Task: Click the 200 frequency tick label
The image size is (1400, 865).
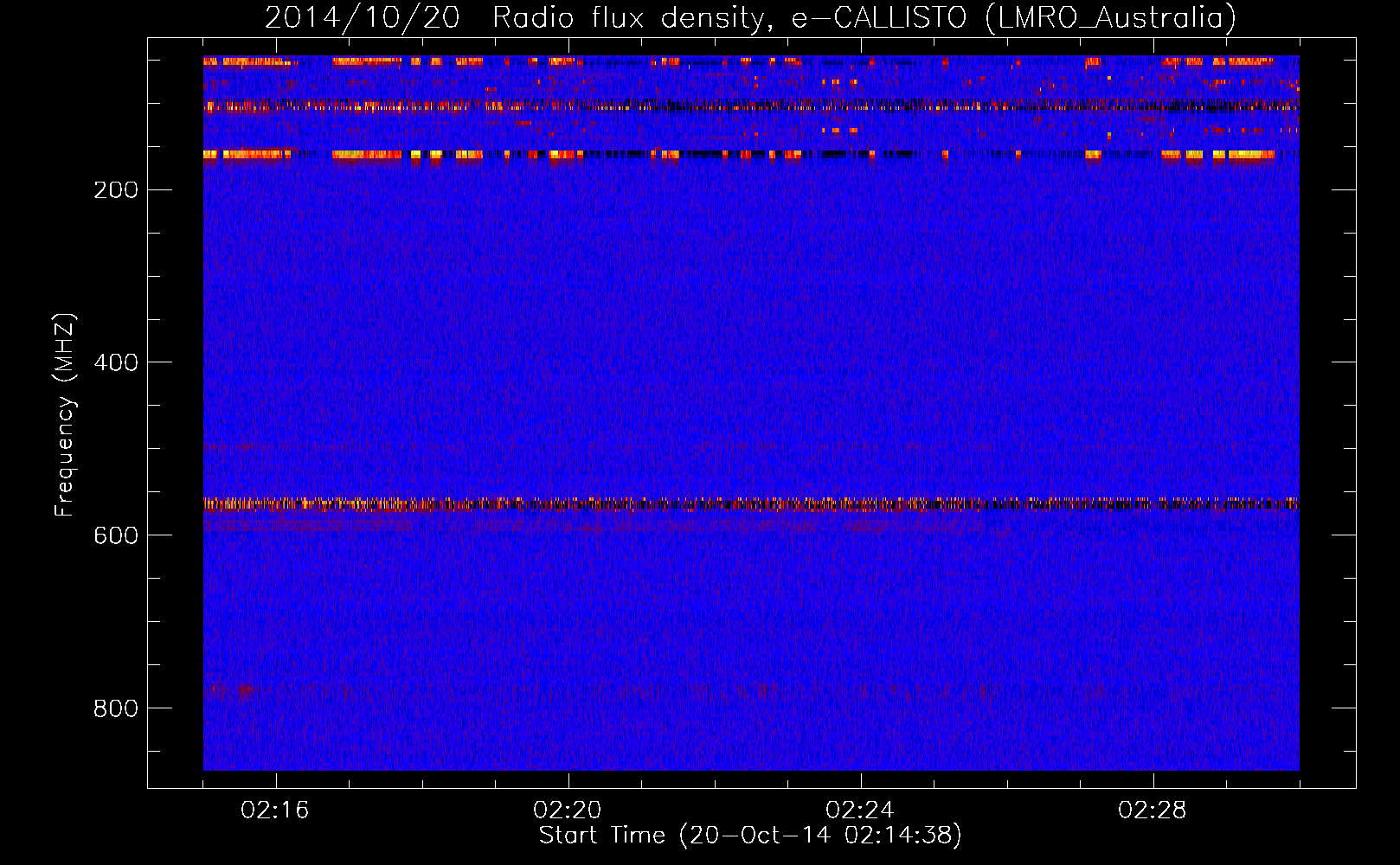Action: coord(116,190)
